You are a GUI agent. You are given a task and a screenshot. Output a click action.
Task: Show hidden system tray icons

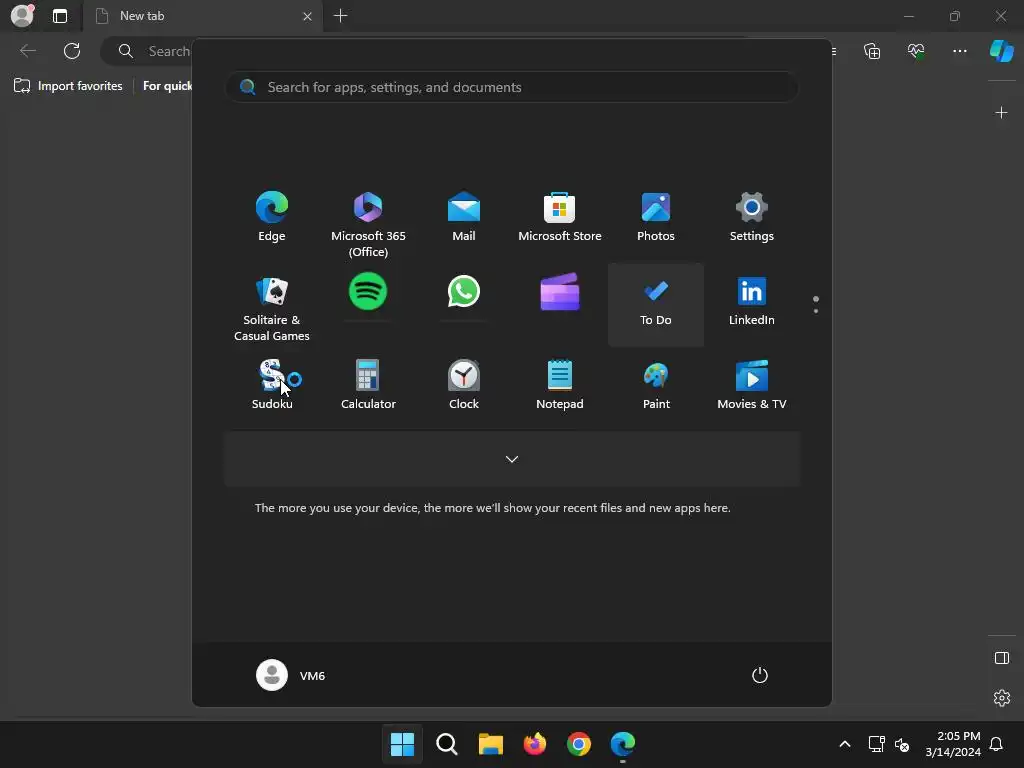844,744
